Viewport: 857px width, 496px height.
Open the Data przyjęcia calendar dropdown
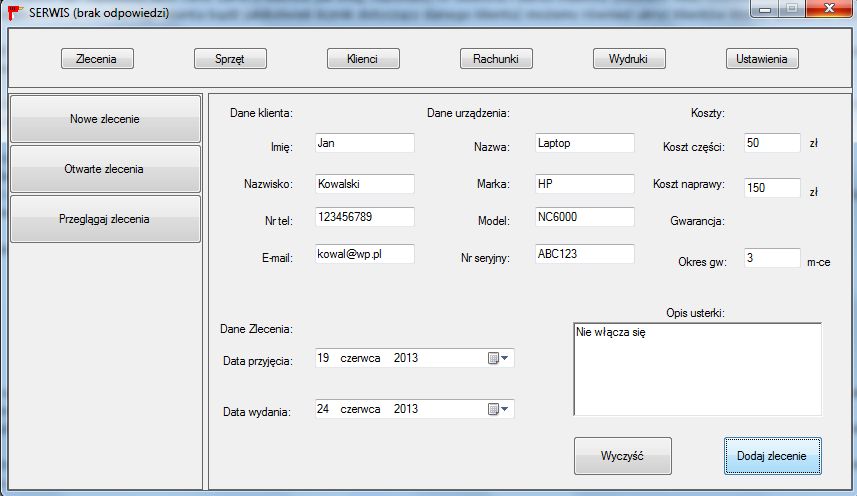(498, 358)
